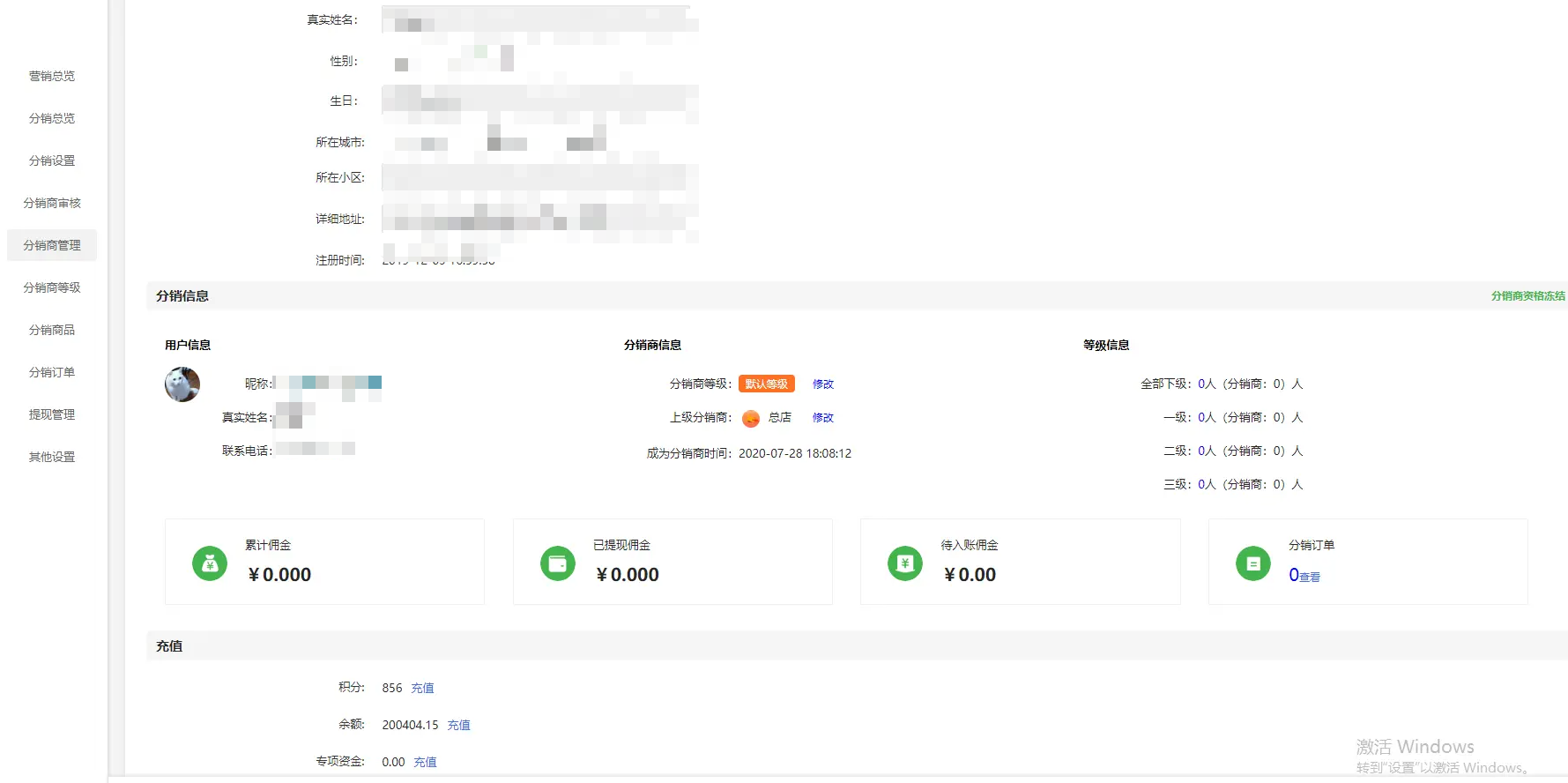Screen dimensions: 1568x783
Task: Open 其他设置 sidebar item
Action: [x=52, y=457]
